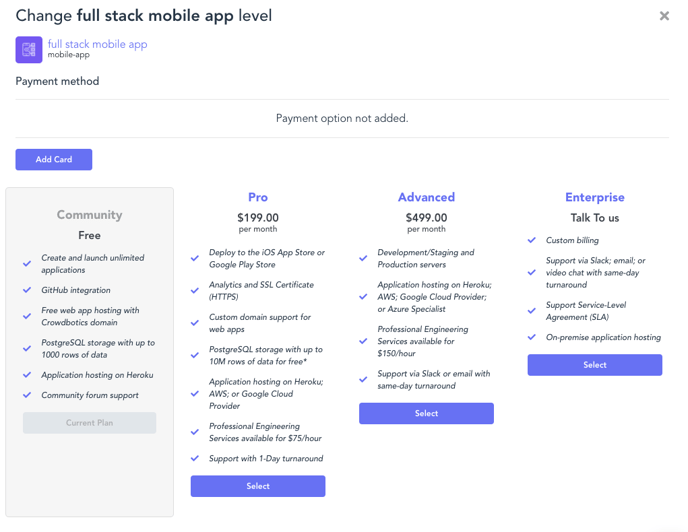688x532 pixels.
Task: Click the purple mobile app icon
Action: click(x=29, y=50)
